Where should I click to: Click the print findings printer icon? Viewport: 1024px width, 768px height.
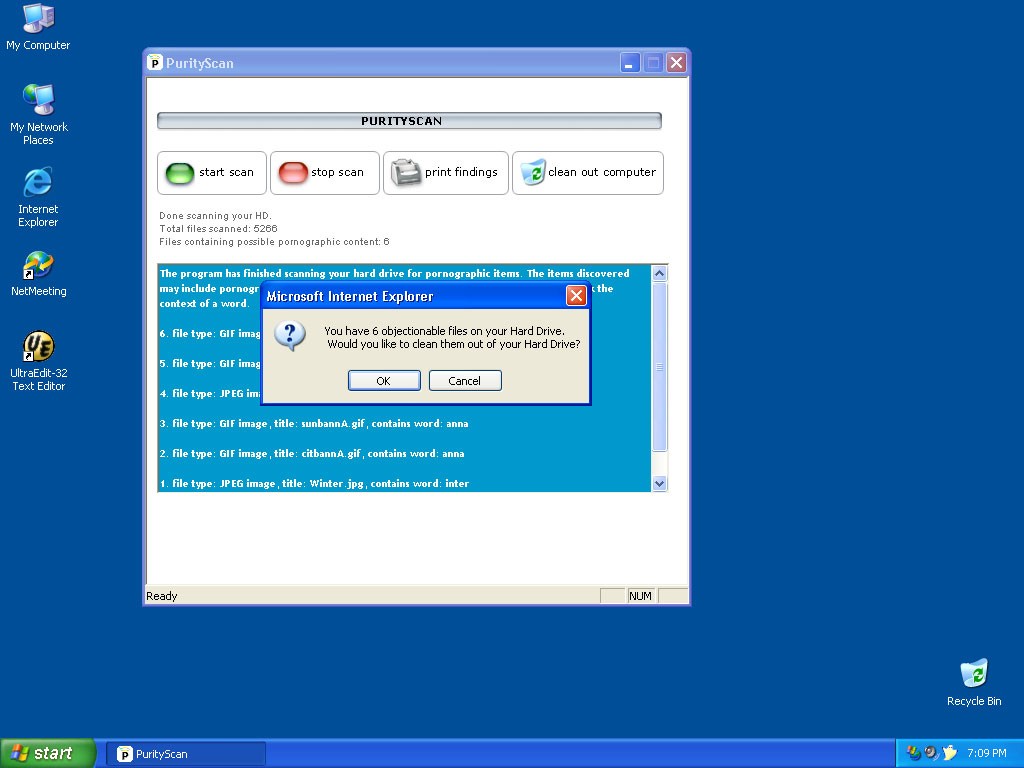[406, 173]
